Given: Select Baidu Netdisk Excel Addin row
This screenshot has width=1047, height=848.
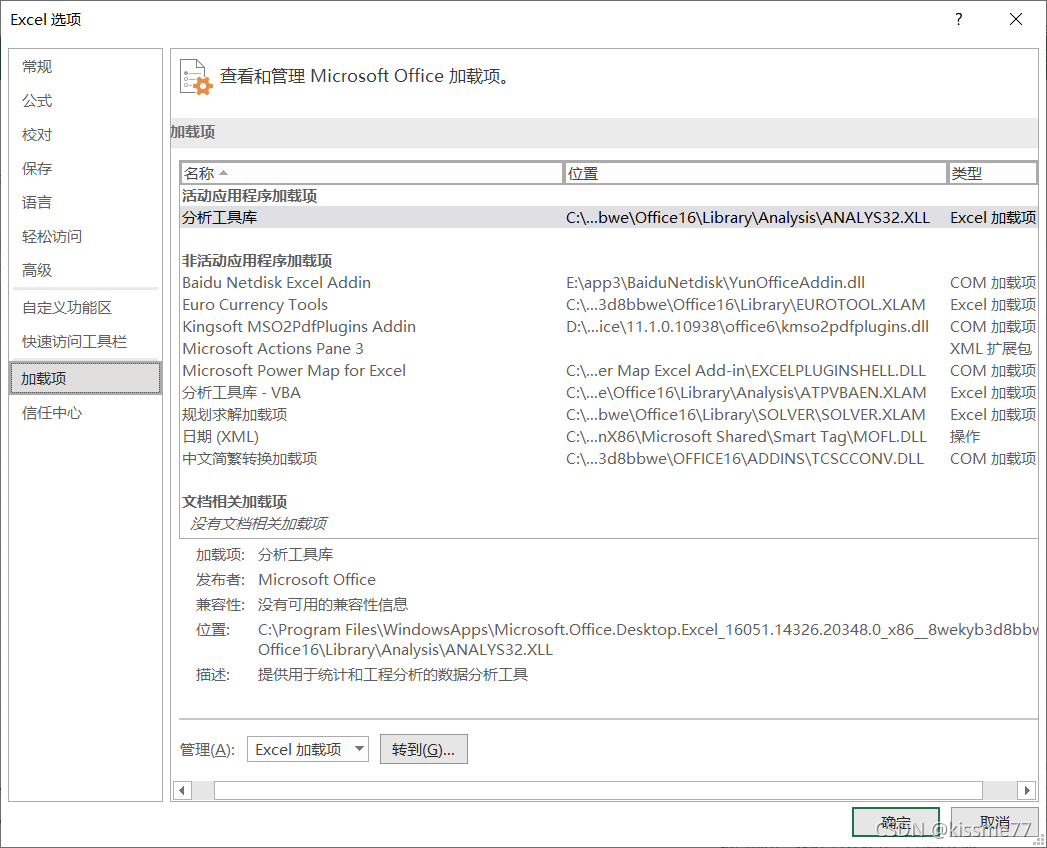Looking at the screenshot, I should pos(608,282).
